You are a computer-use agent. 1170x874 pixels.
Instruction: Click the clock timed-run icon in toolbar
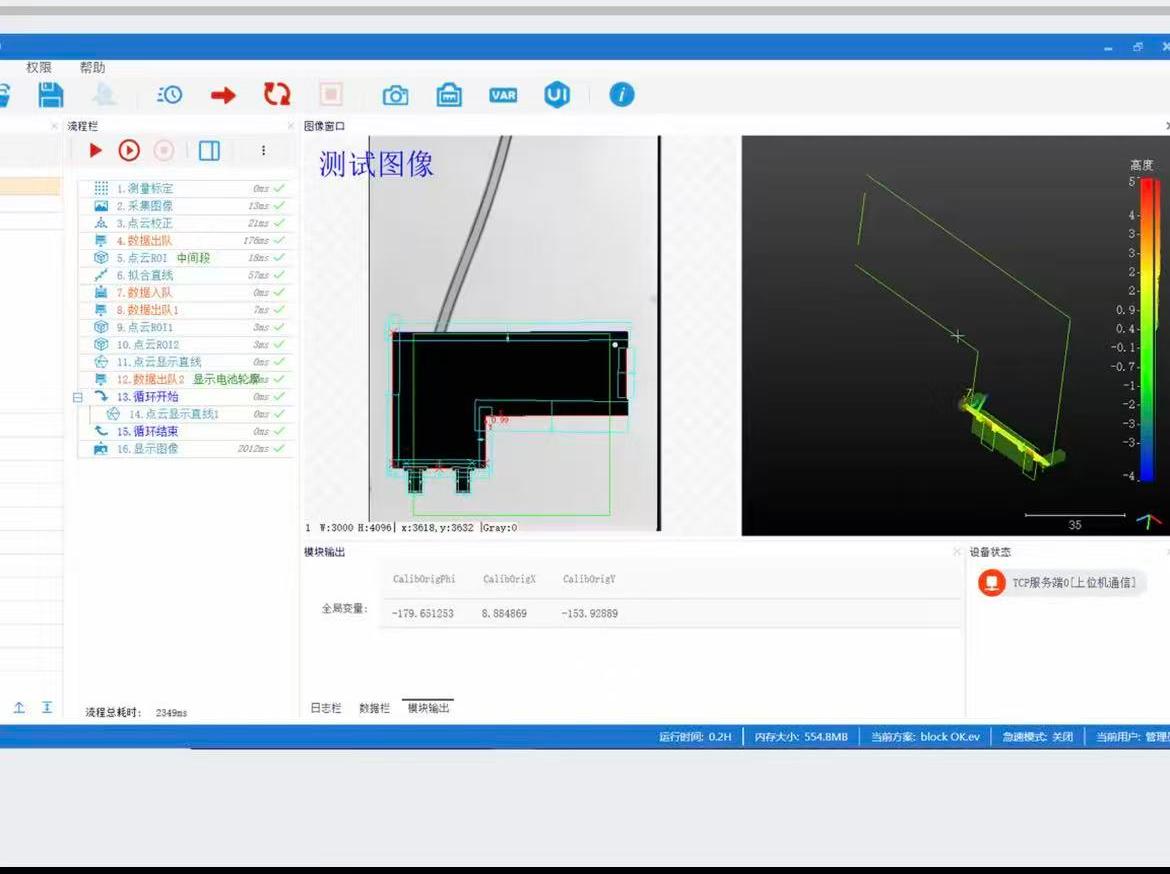tap(170, 95)
